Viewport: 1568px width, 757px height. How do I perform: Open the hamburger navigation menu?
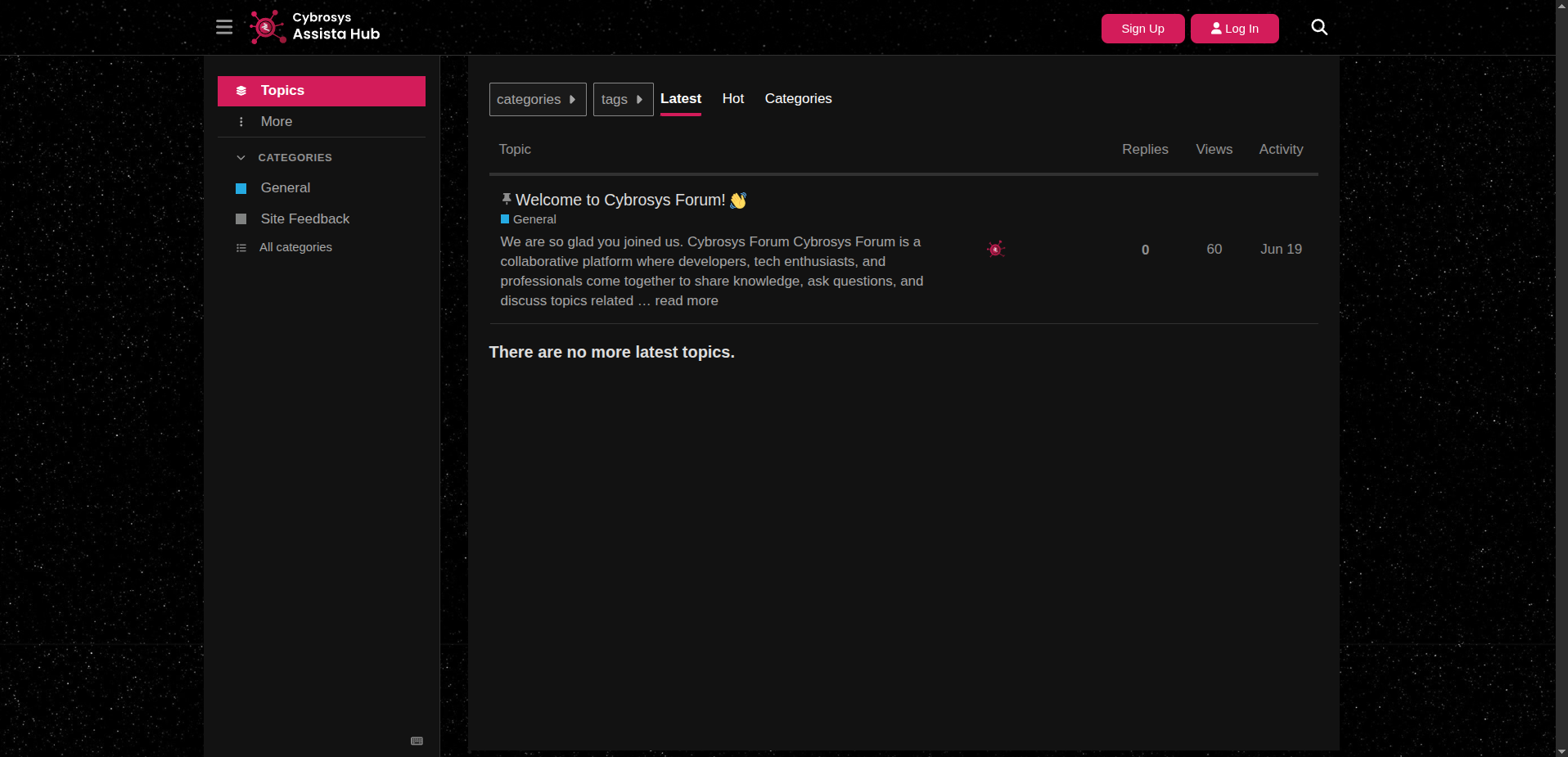224,26
